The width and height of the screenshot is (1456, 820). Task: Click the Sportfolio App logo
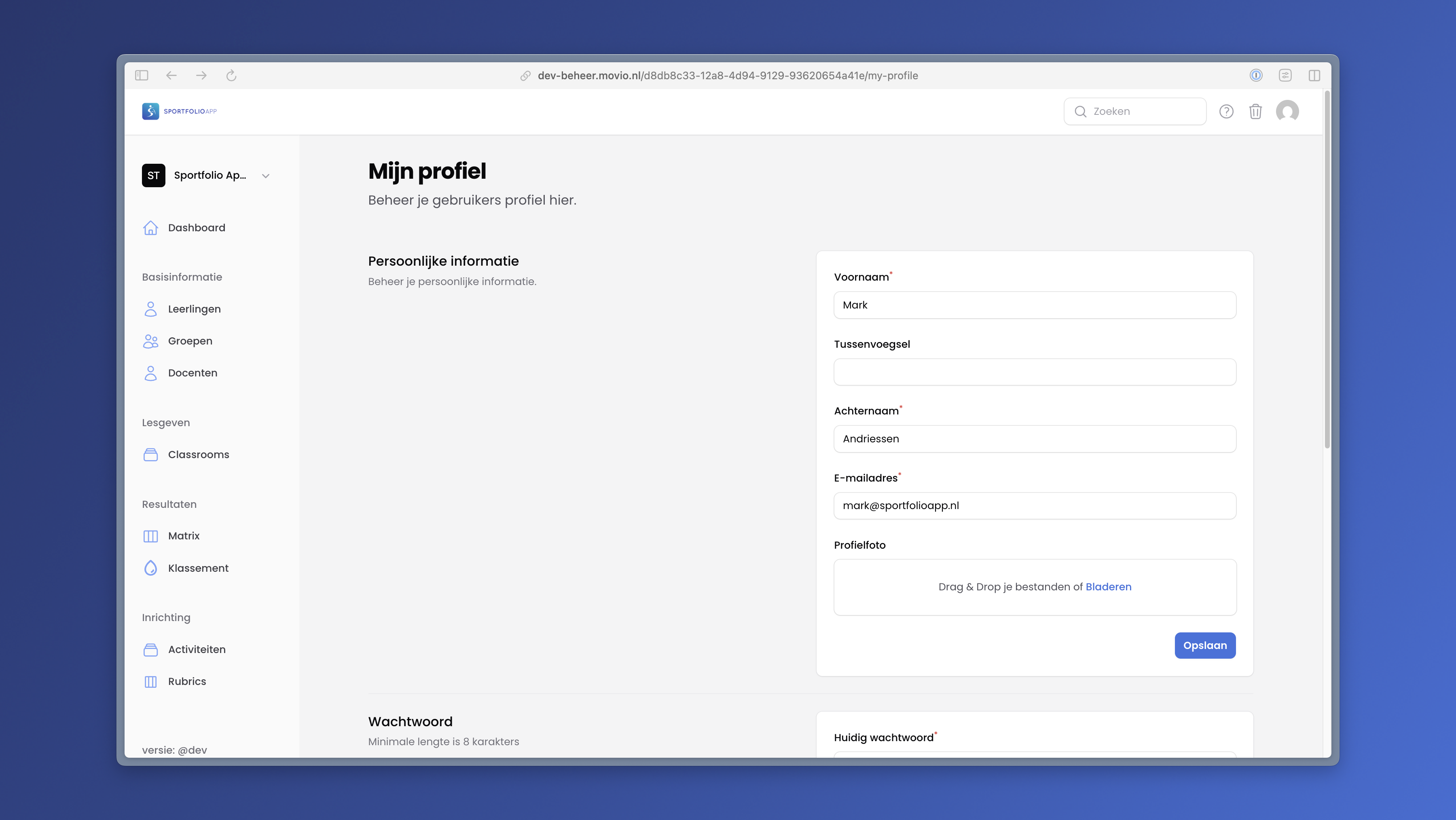[179, 111]
